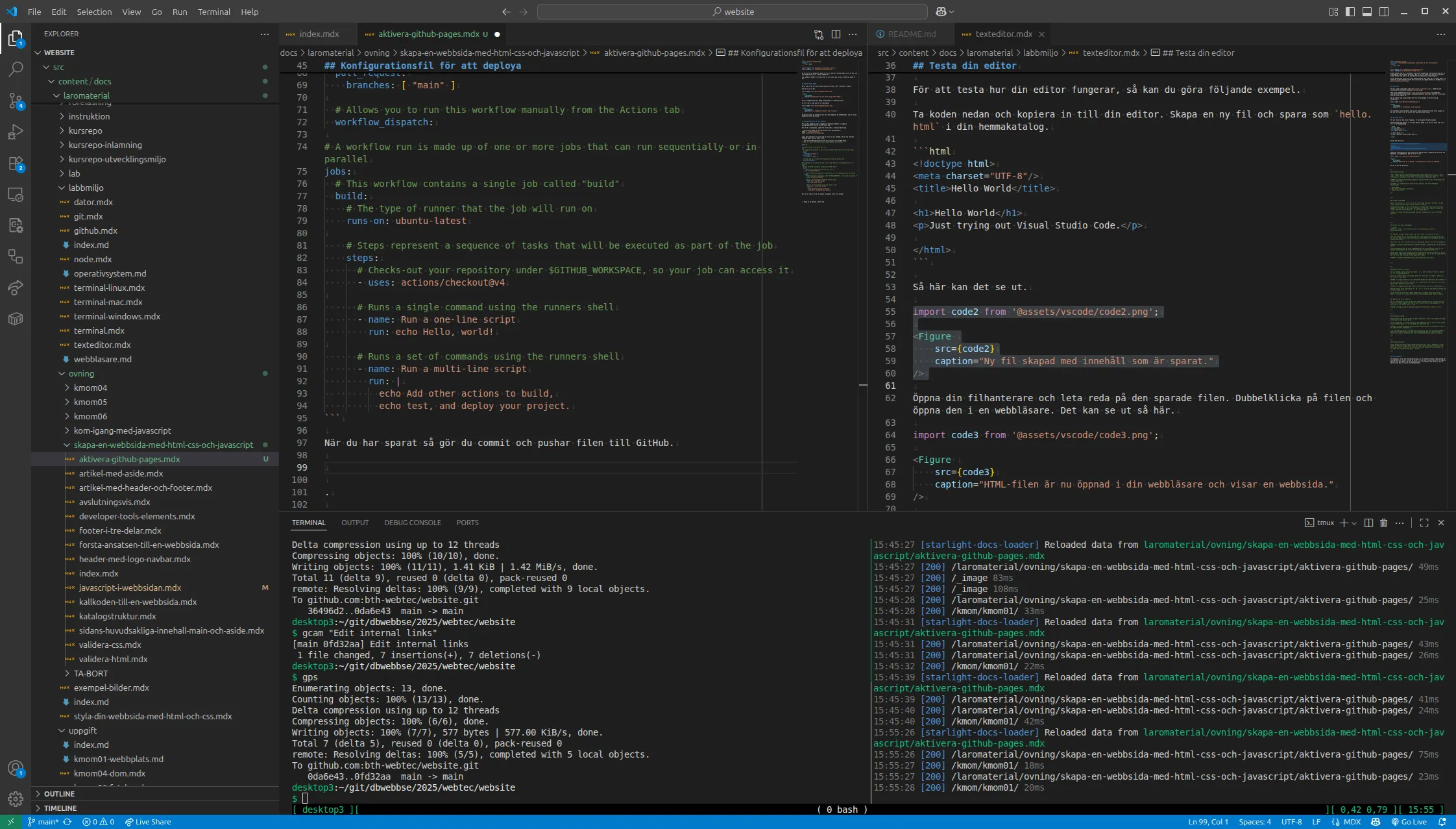Open the Explorer view in activity bar
Screen dimensions: 1456x829
[x=16, y=38]
